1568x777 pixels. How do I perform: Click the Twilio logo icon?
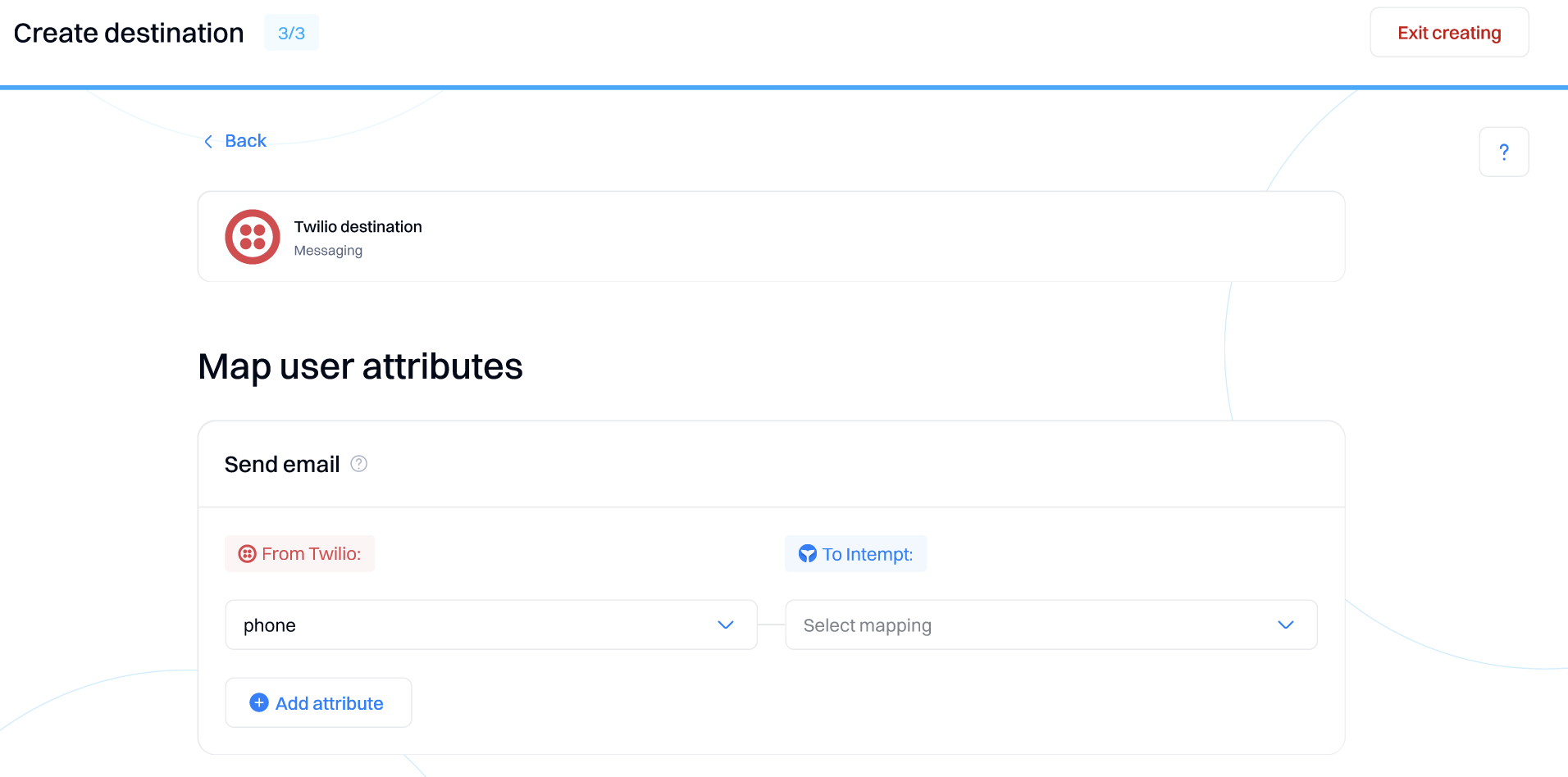click(x=253, y=237)
